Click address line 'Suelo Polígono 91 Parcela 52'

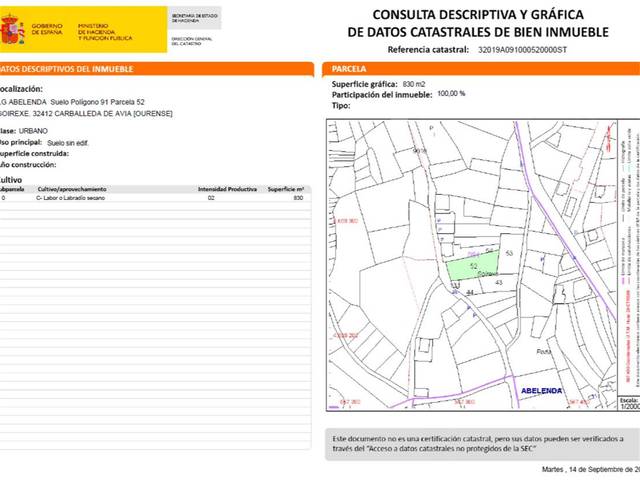click(x=98, y=102)
